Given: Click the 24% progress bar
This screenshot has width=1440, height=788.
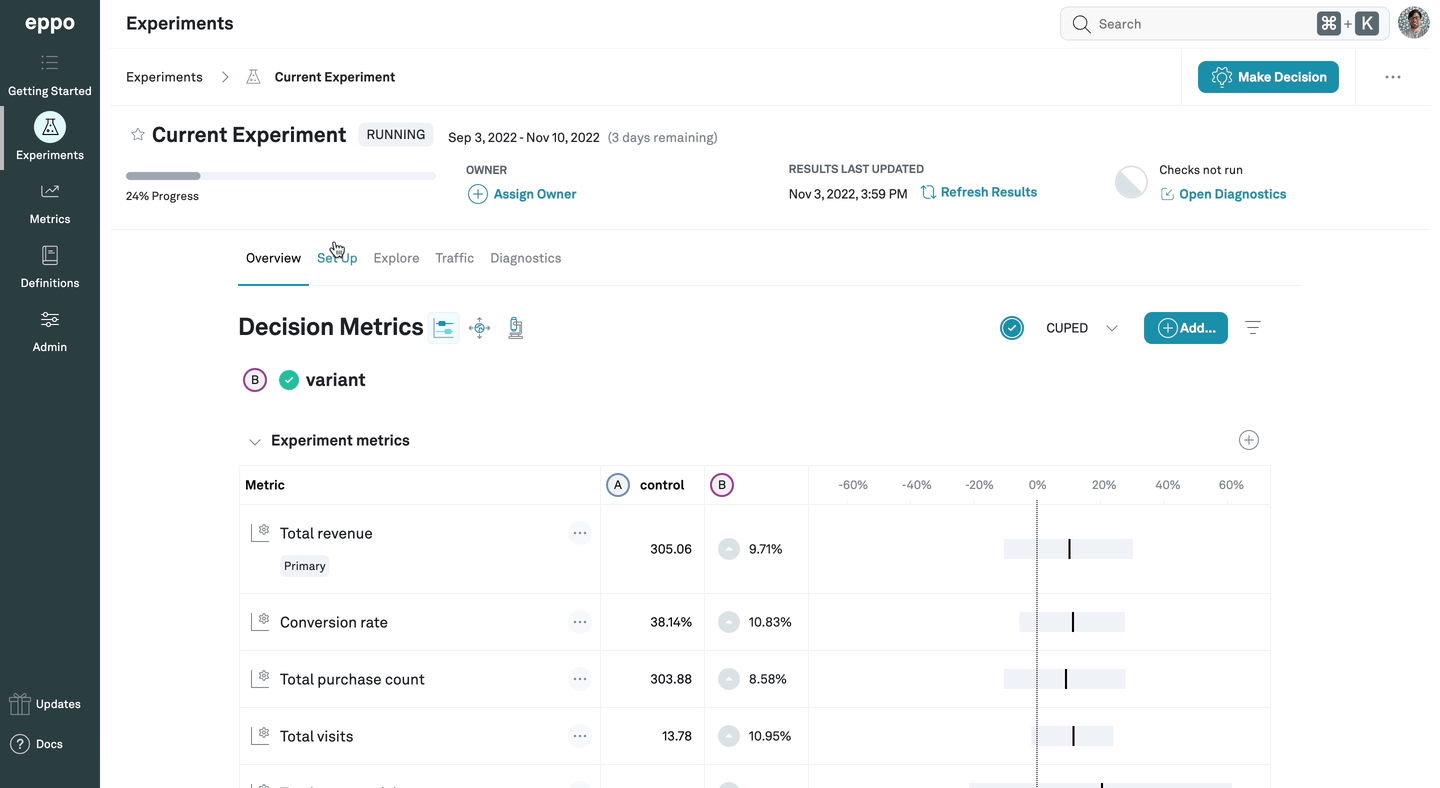Looking at the screenshot, I should tap(280, 175).
